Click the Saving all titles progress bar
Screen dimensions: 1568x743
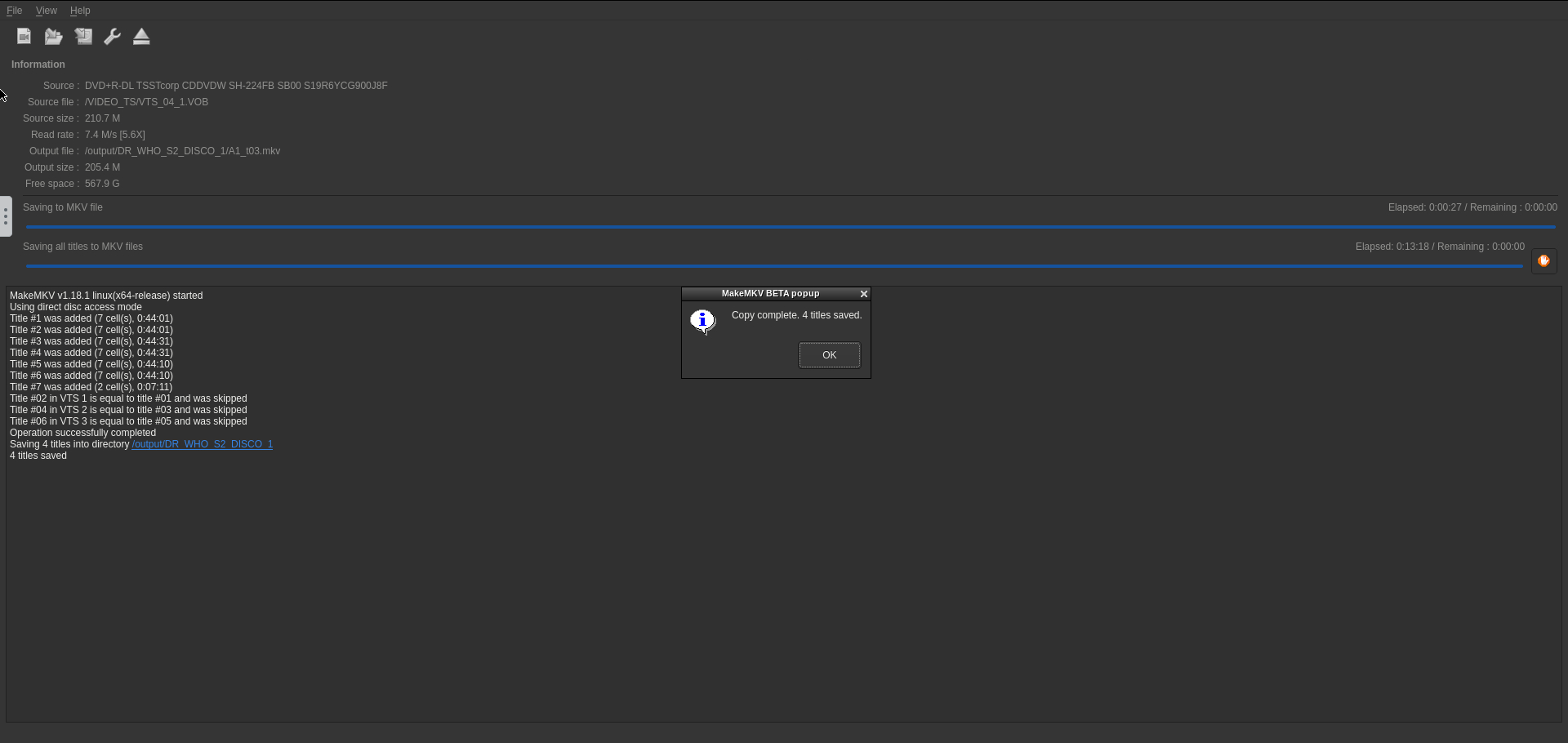pyautogui.click(x=773, y=266)
